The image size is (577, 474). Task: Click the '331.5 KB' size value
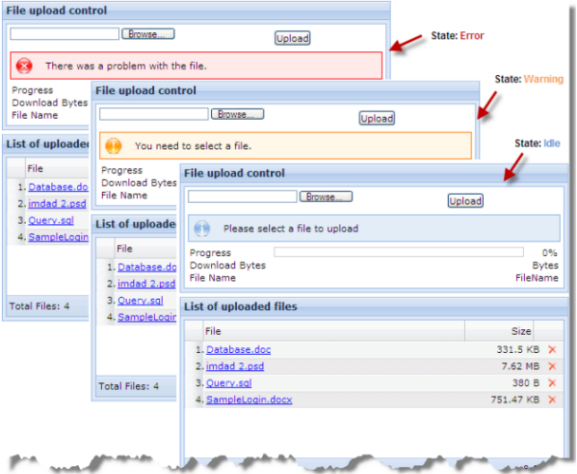(x=518, y=349)
